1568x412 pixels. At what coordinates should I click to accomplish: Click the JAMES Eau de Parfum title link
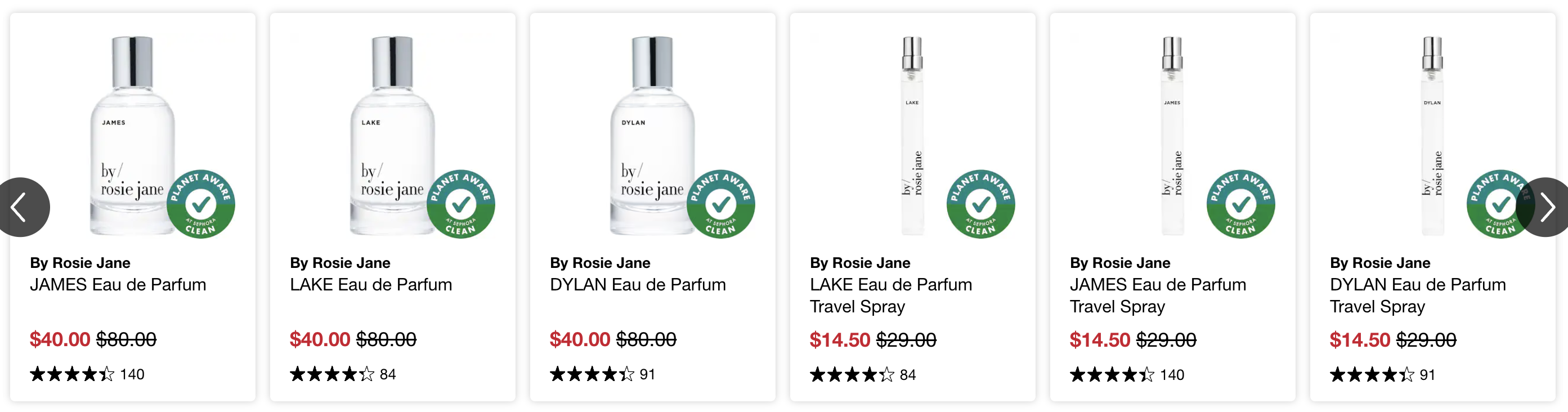pos(118,284)
